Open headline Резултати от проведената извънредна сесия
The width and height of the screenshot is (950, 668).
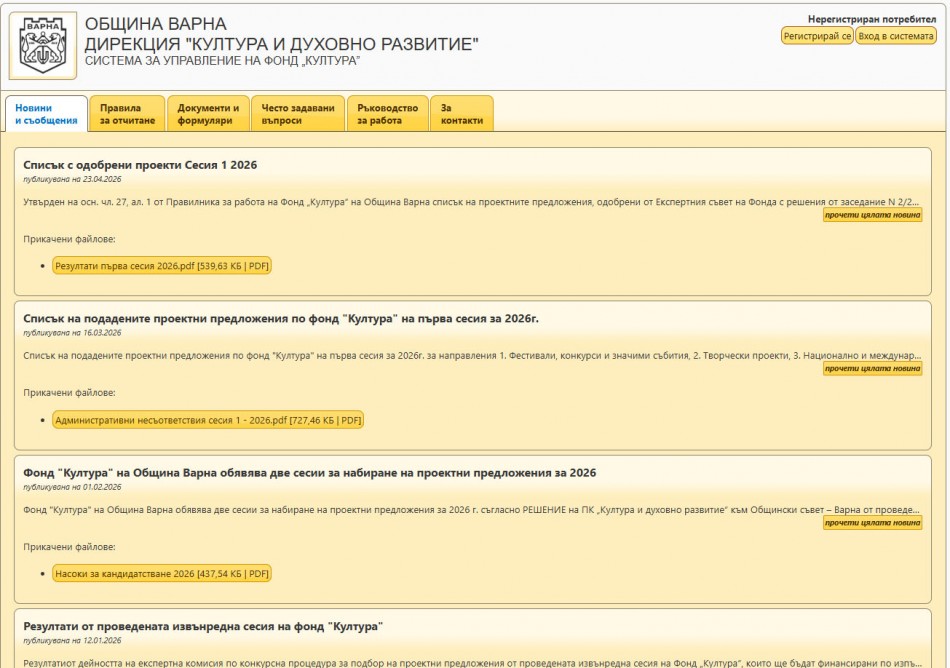pos(203,627)
